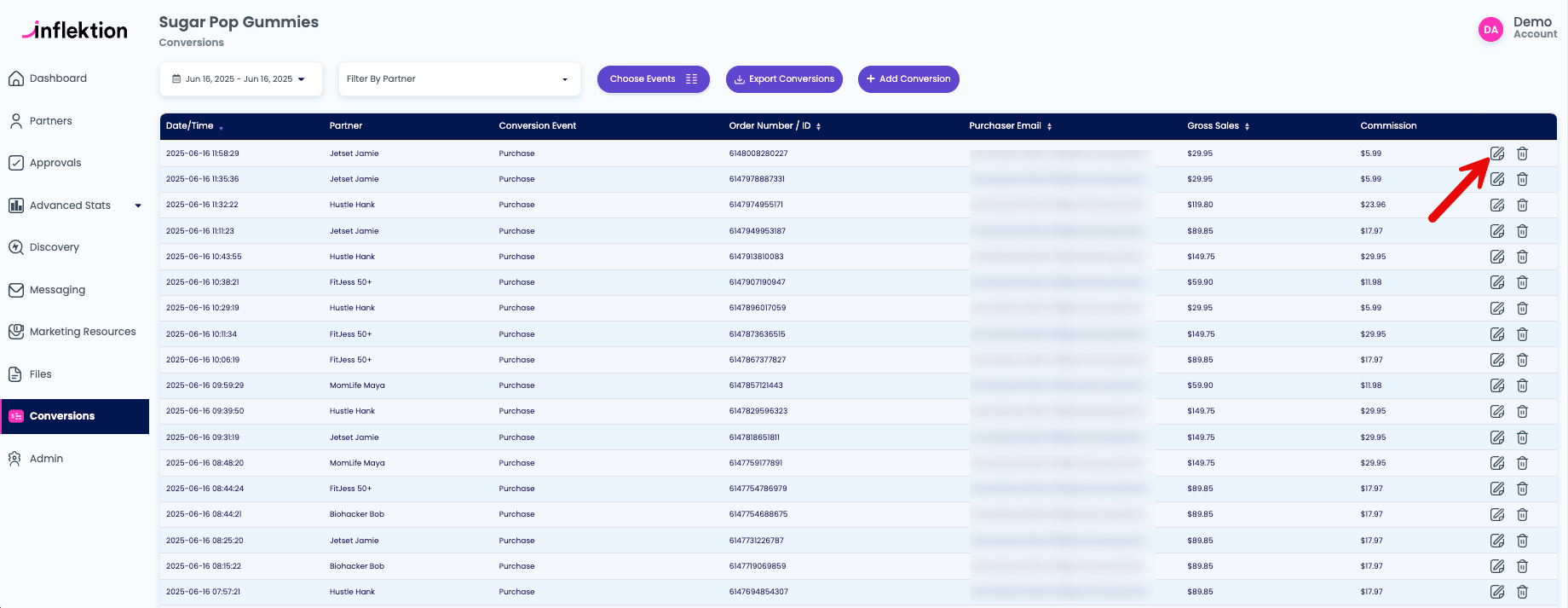This screenshot has width=1568, height=608.
Task: Click the Partner column header
Action: click(x=346, y=126)
